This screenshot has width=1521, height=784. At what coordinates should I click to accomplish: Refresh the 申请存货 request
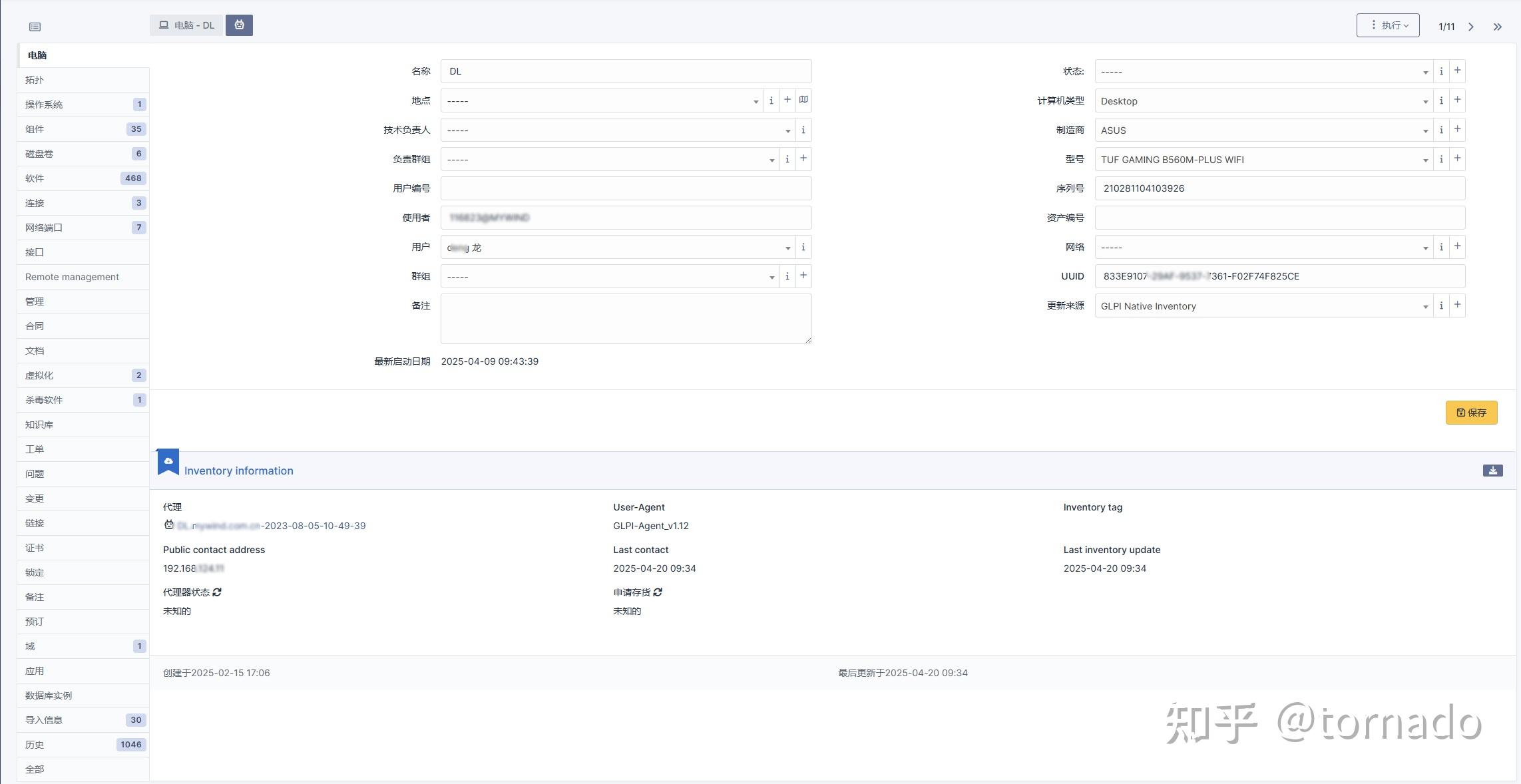[x=658, y=592]
